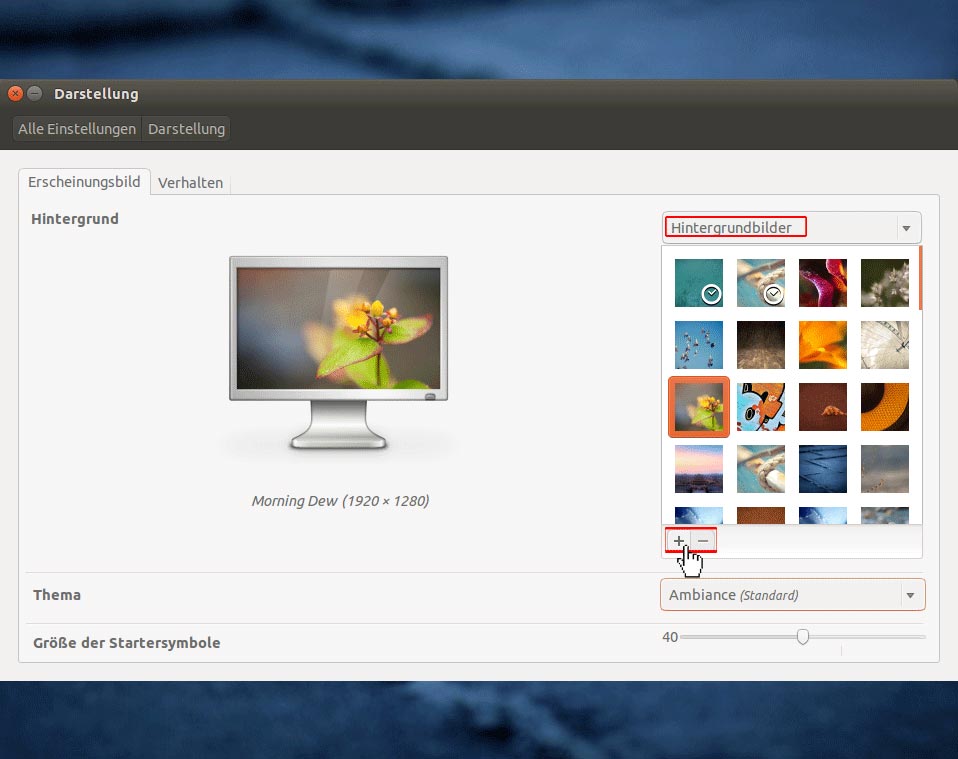The width and height of the screenshot is (958, 759).
Task: Choose the brown wallpaper with small orange animal
Action: point(822,407)
